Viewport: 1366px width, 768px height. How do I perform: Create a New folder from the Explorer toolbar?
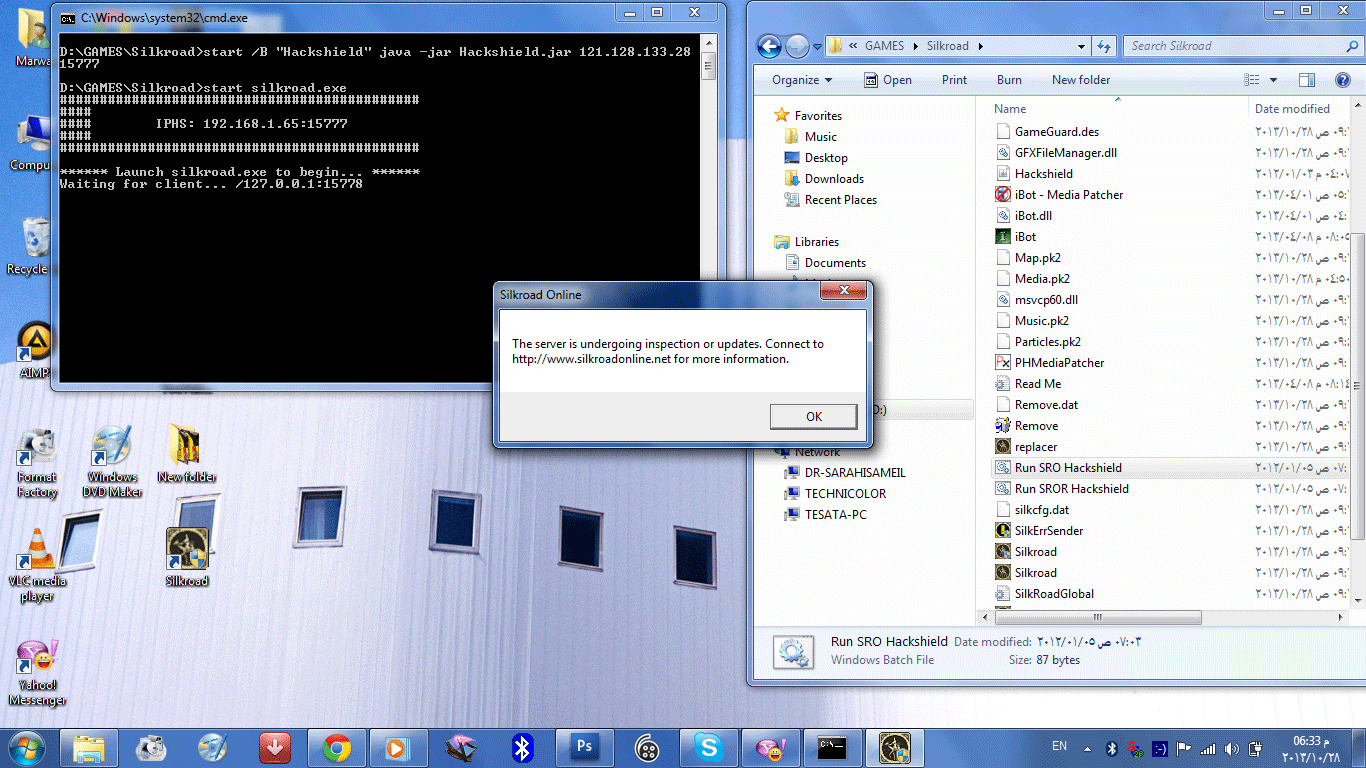[1081, 80]
